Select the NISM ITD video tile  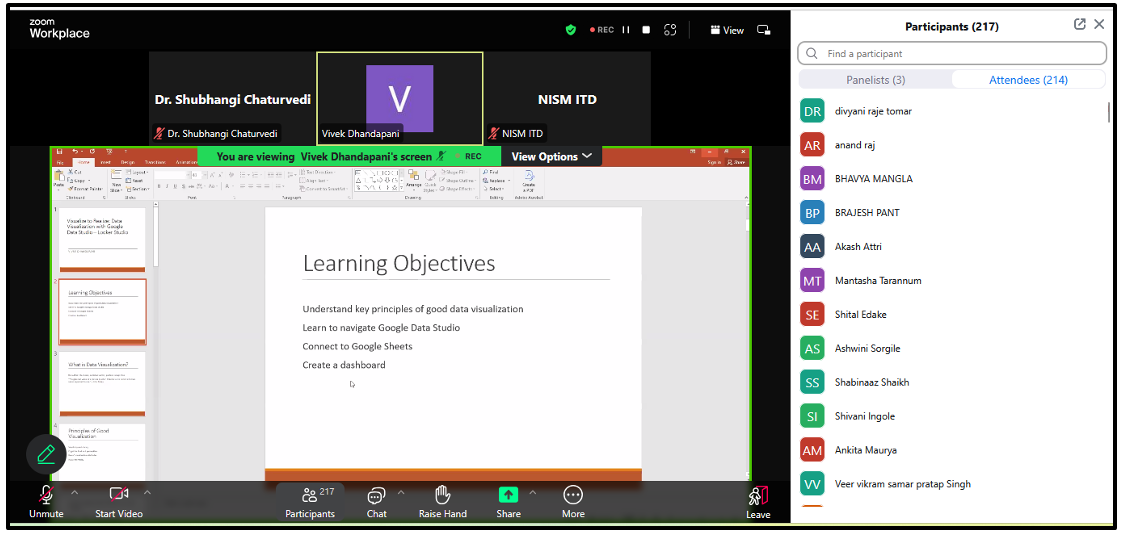tap(567, 98)
